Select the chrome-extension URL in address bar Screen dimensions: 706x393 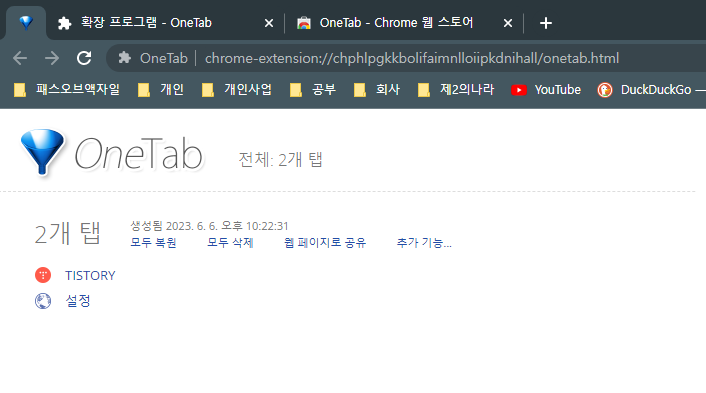[x=412, y=58]
